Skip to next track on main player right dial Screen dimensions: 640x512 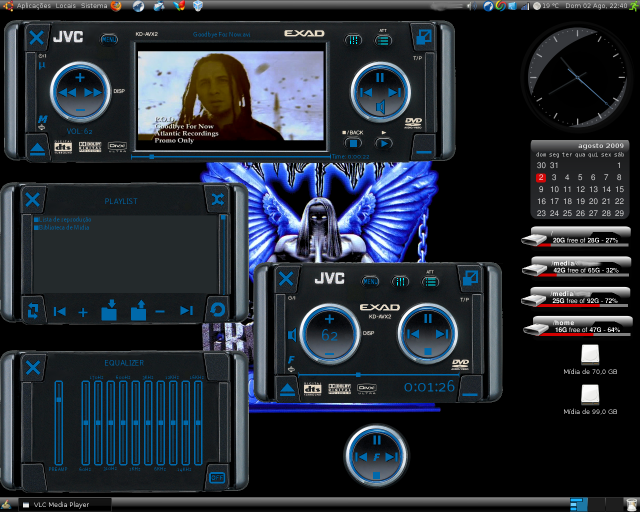[395, 93]
